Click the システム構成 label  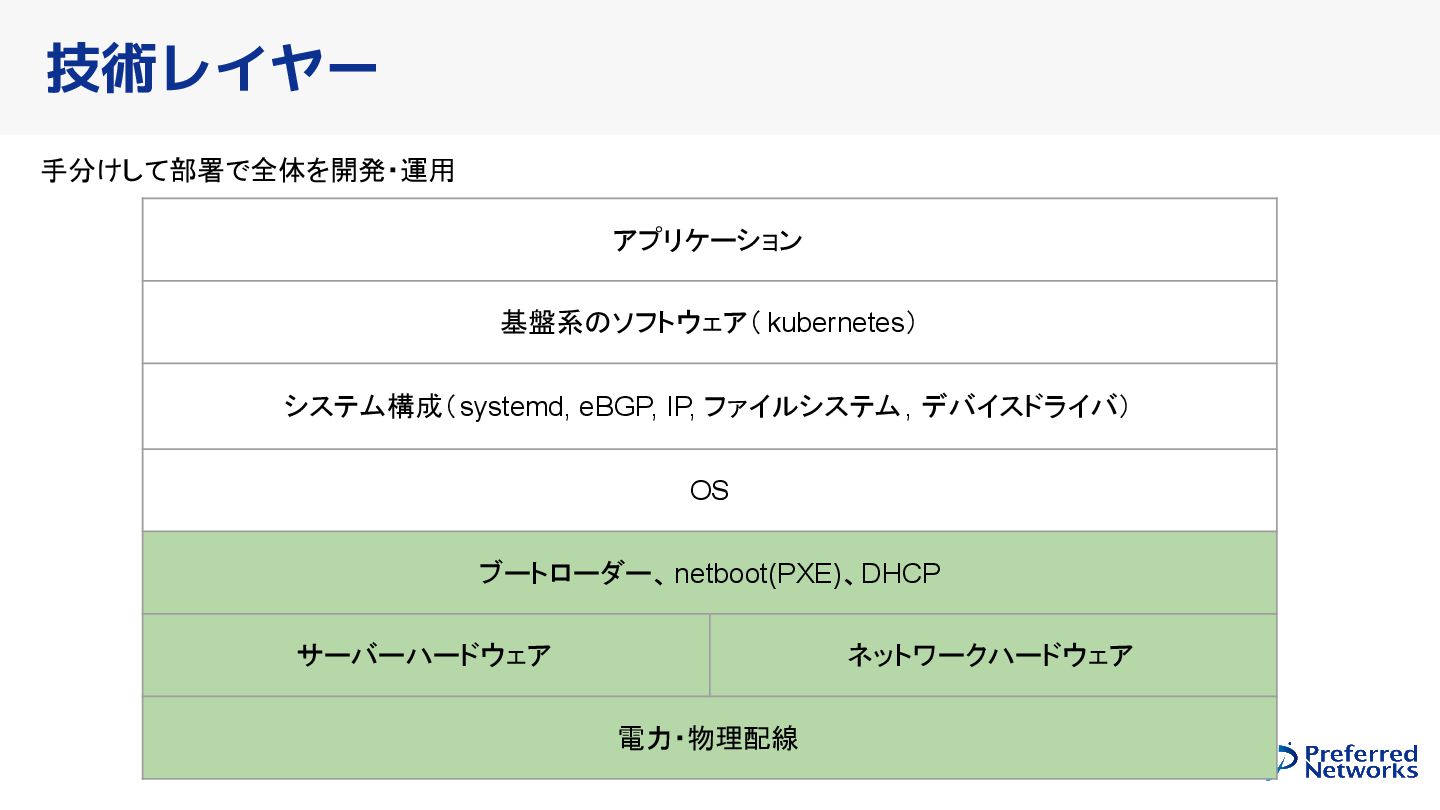363,407
